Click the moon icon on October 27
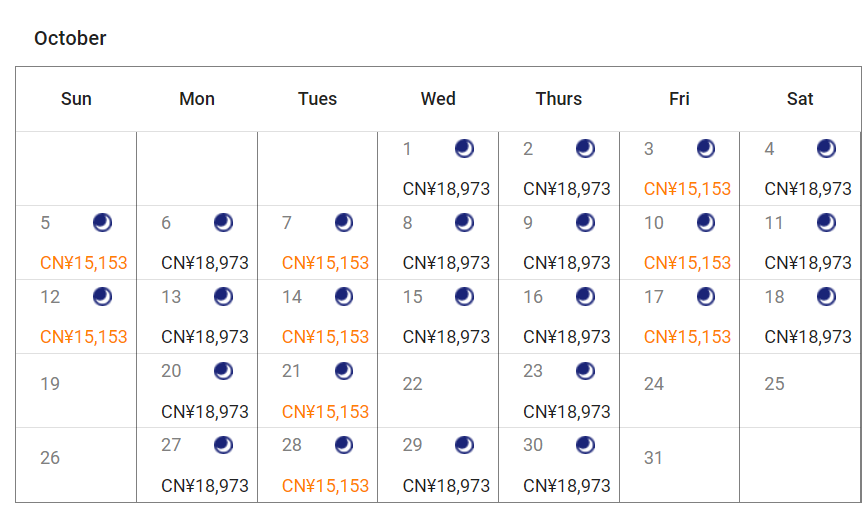 pos(223,445)
